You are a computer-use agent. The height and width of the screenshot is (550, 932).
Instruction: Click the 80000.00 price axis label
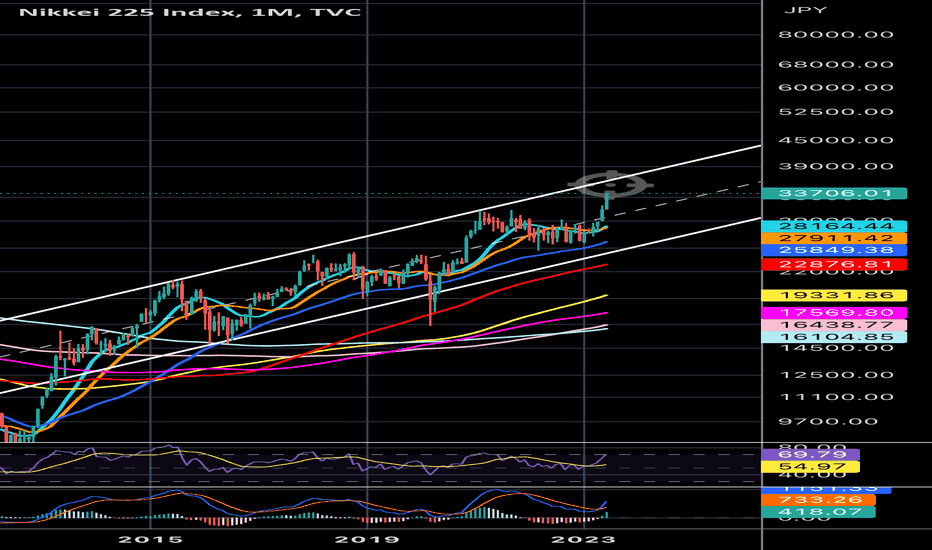(836, 34)
